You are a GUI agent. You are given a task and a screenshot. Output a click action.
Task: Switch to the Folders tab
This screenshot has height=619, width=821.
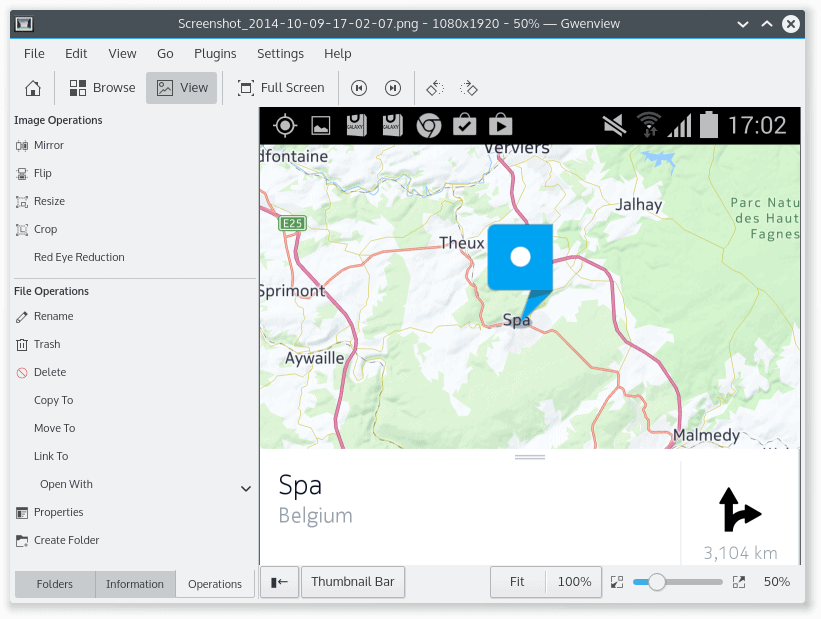coord(55,584)
